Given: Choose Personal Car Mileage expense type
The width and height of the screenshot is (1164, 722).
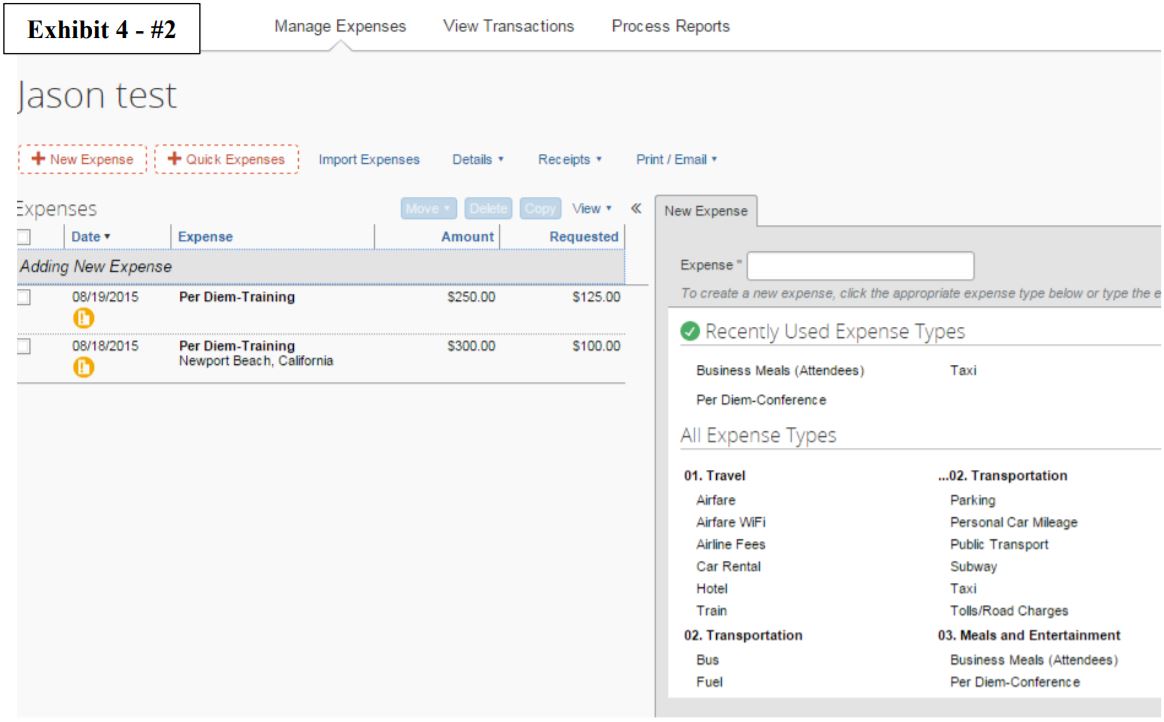Looking at the screenshot, I should tap(1013, 522).
